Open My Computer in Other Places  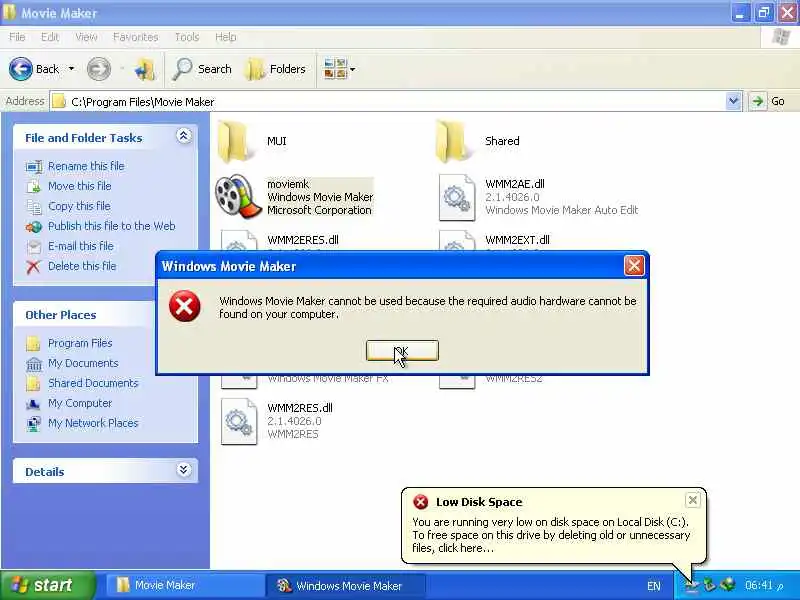pos(80,403)
